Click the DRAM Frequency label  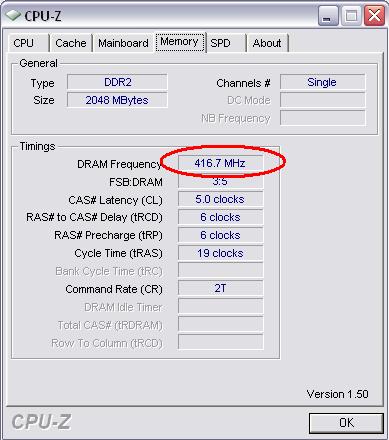pyautogui.click(x=120, y=164)
